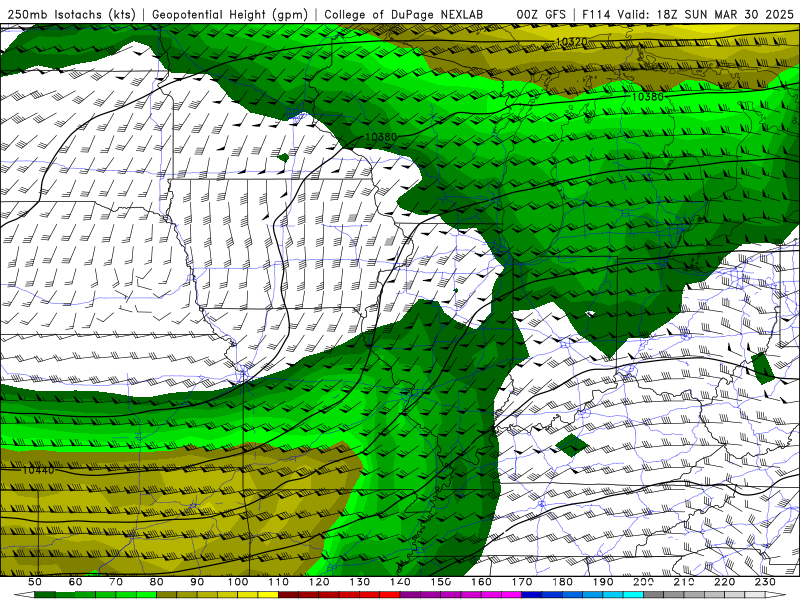Click the 130 value on the color scale

tap(360, 582)
